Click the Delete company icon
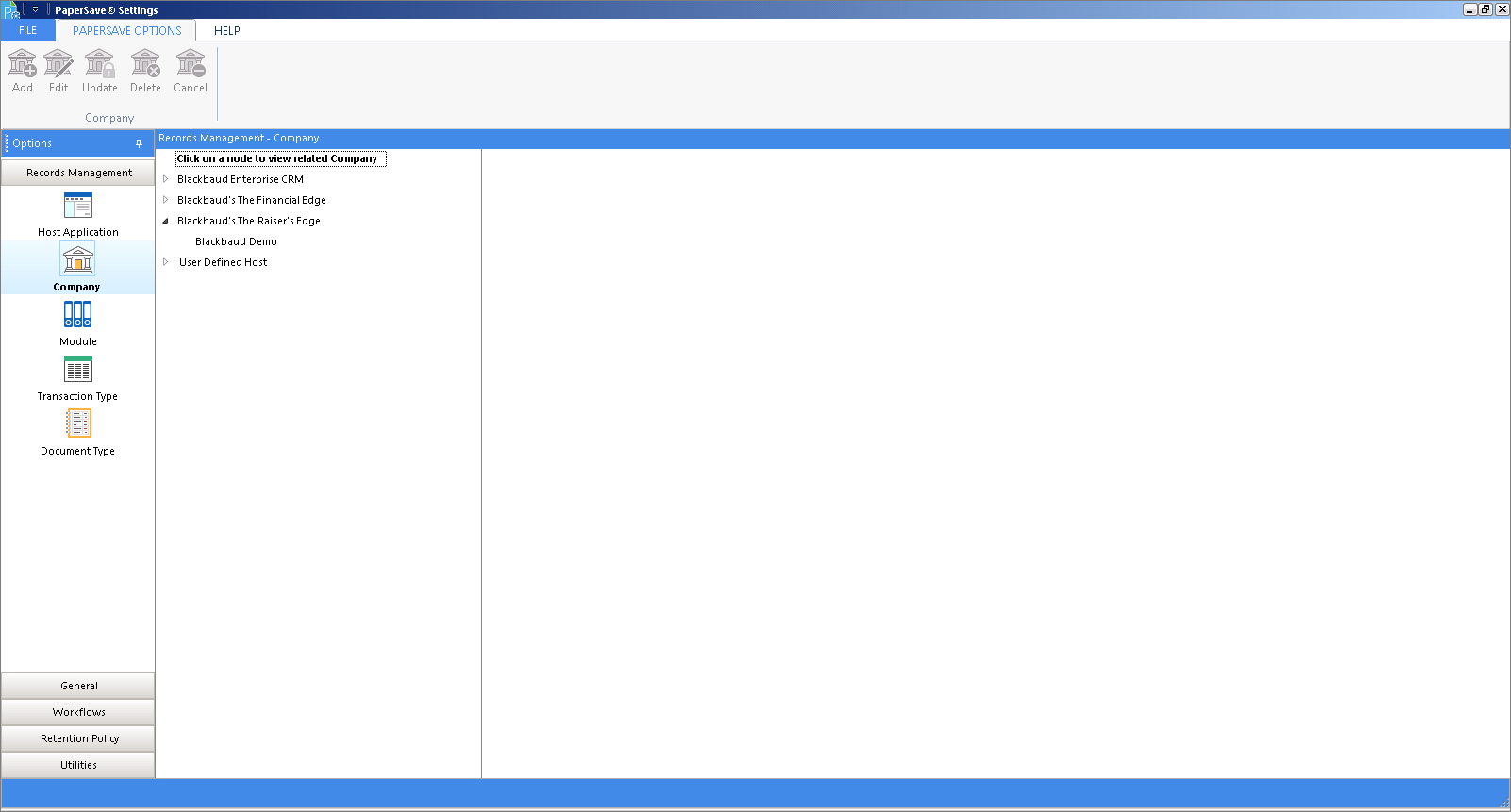1511x812 pixels. point(145,64)
